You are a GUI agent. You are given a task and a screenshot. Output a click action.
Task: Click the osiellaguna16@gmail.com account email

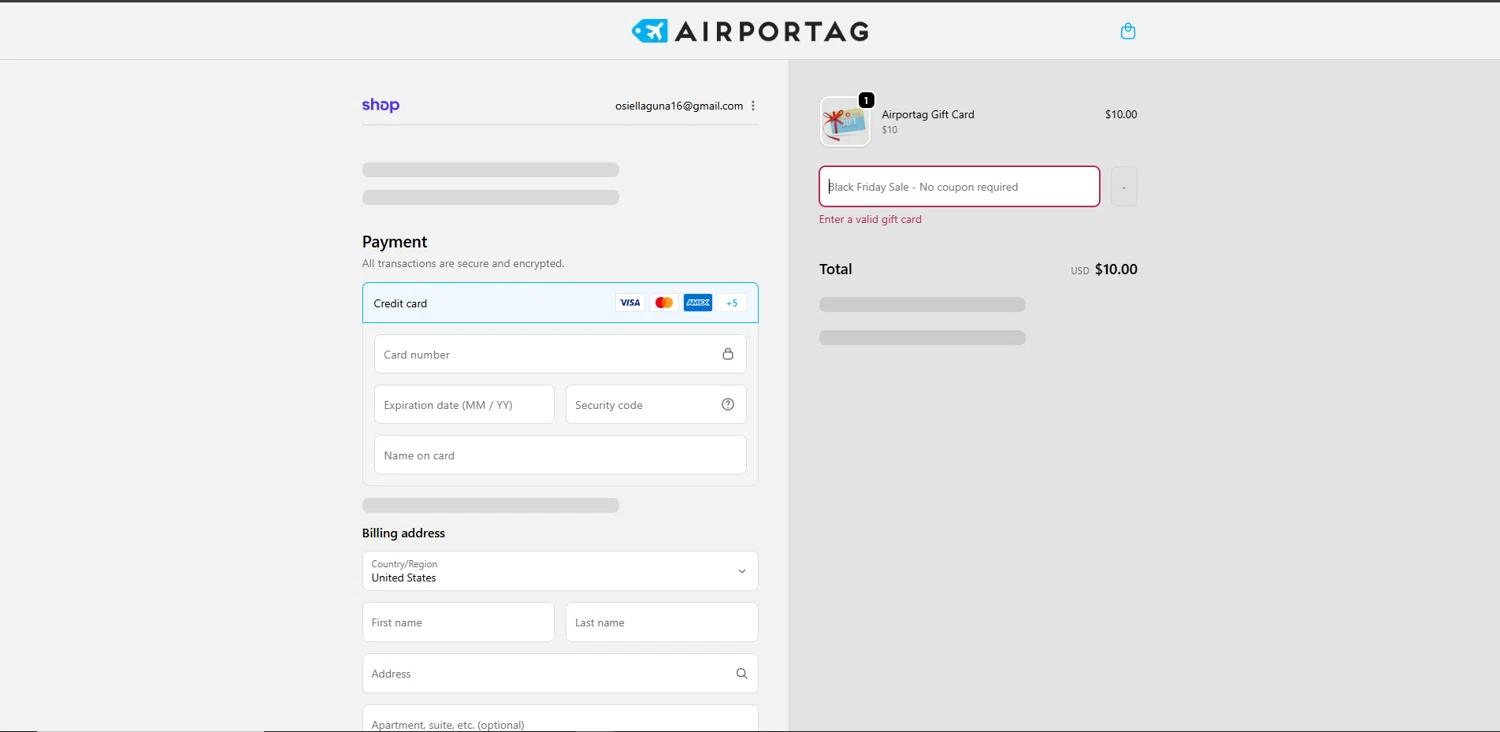(x=679, y=106)
